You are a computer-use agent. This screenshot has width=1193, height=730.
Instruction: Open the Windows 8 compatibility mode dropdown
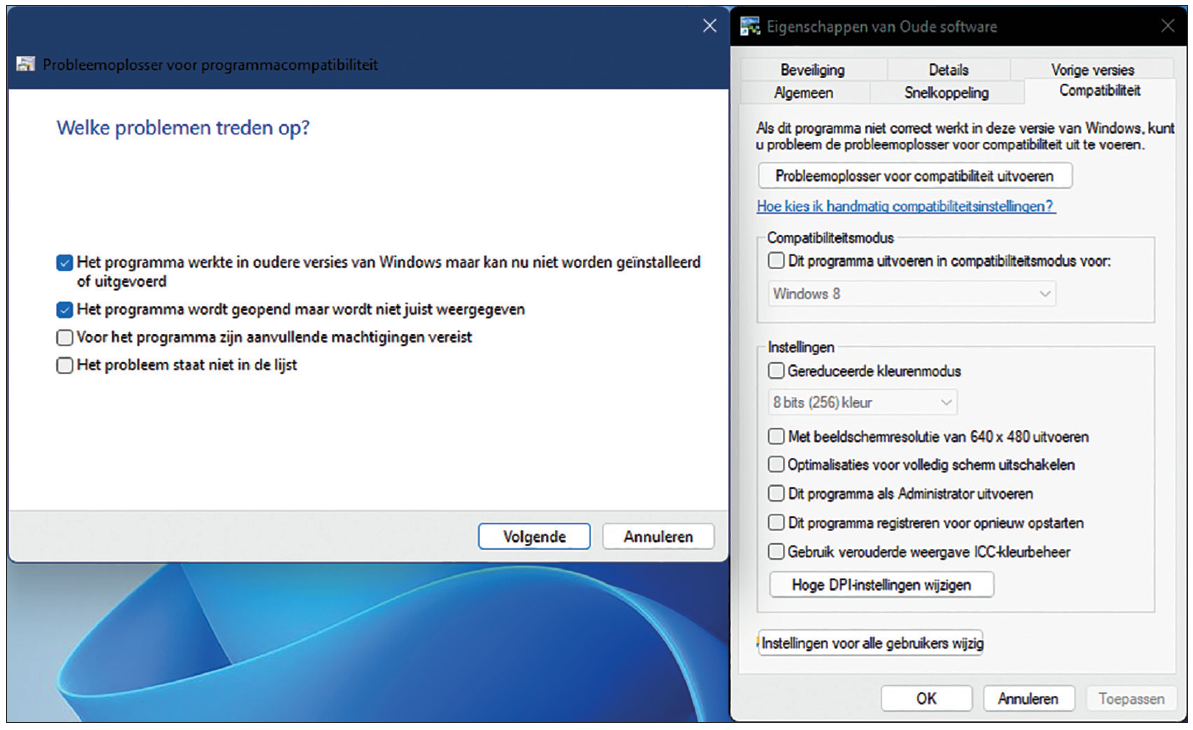coord(911,294)
